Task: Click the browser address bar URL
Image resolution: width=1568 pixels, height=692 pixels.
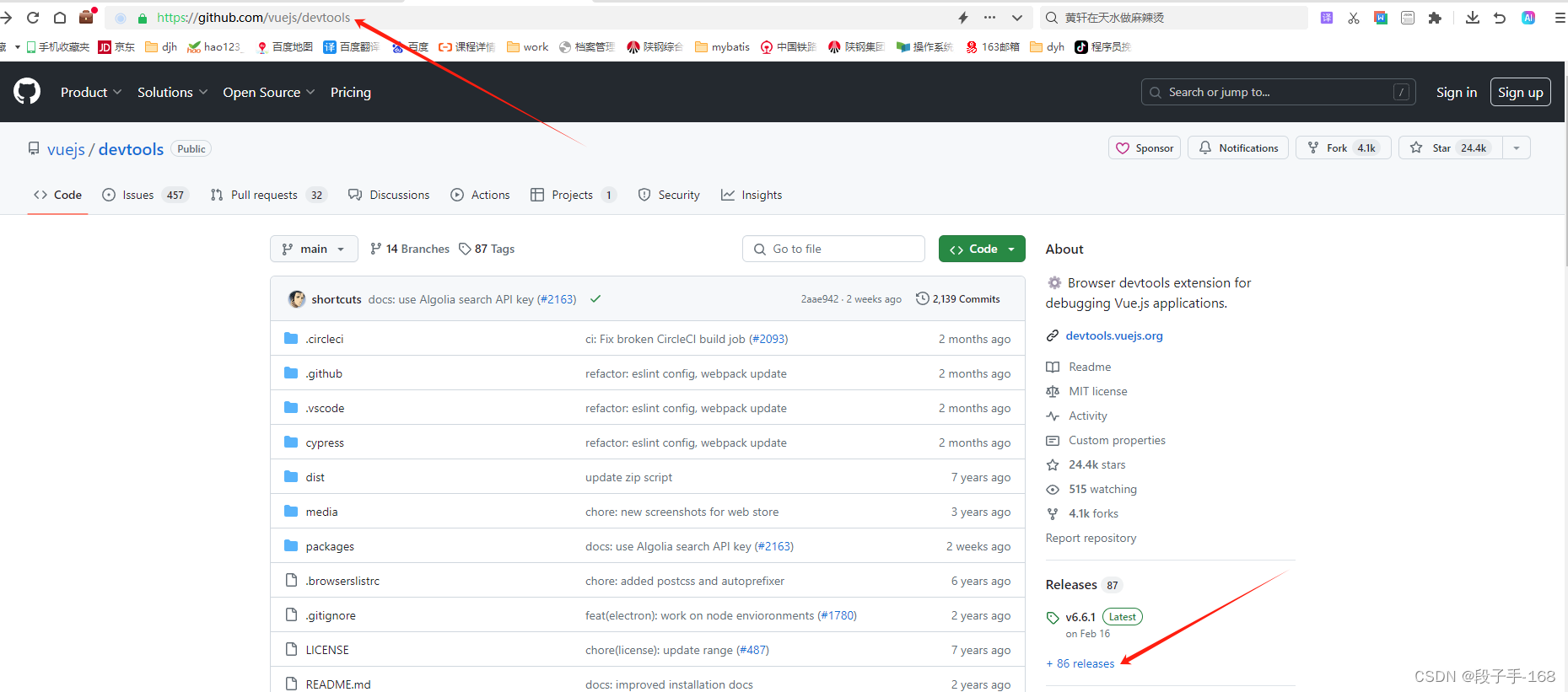Action: pyautogui.click(x=253, y=18)
